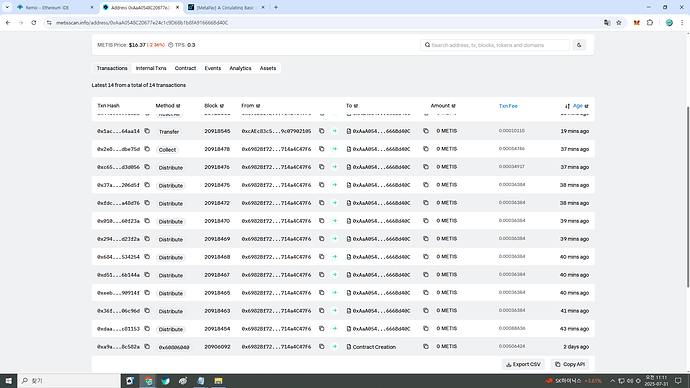The image size is (690, 388).
Task: Reload the current page
Action: click(x=34, y=23)
